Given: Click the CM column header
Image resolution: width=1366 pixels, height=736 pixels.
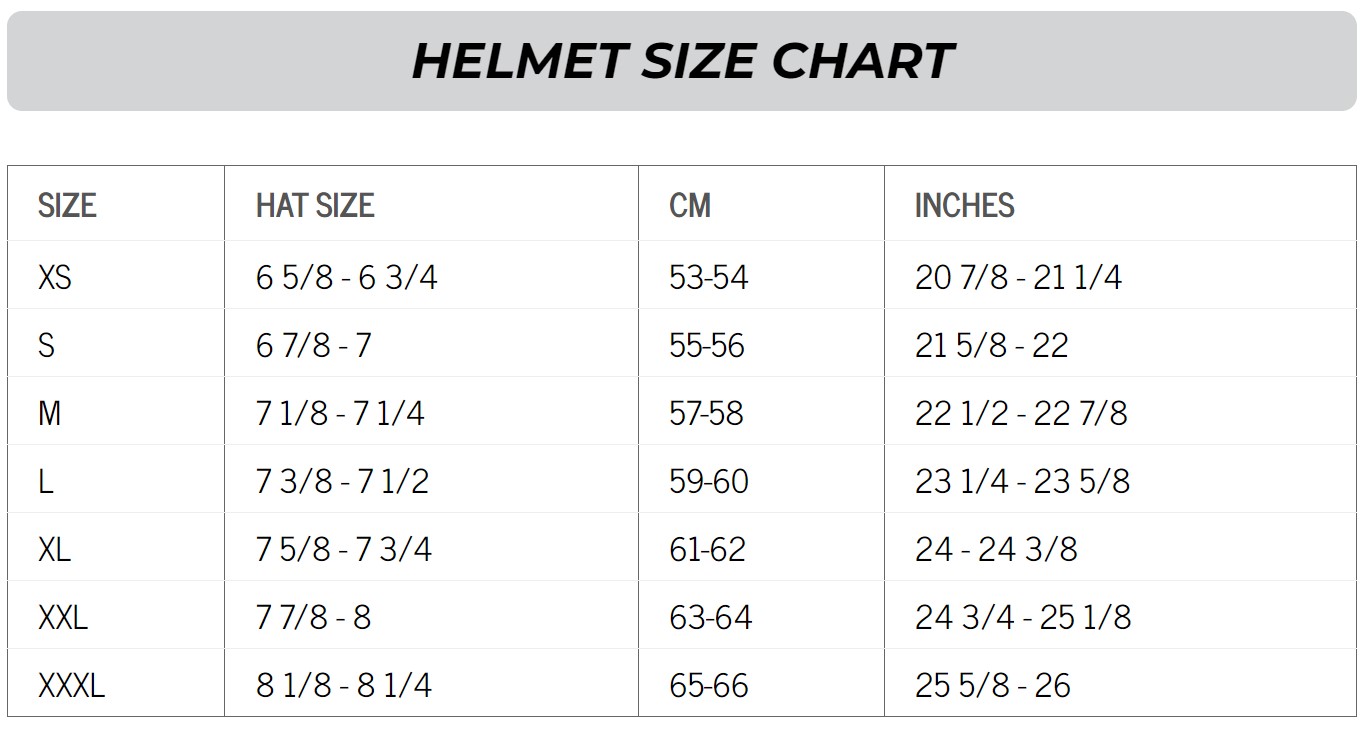Looking at the screenshot, I should point(690,206).
